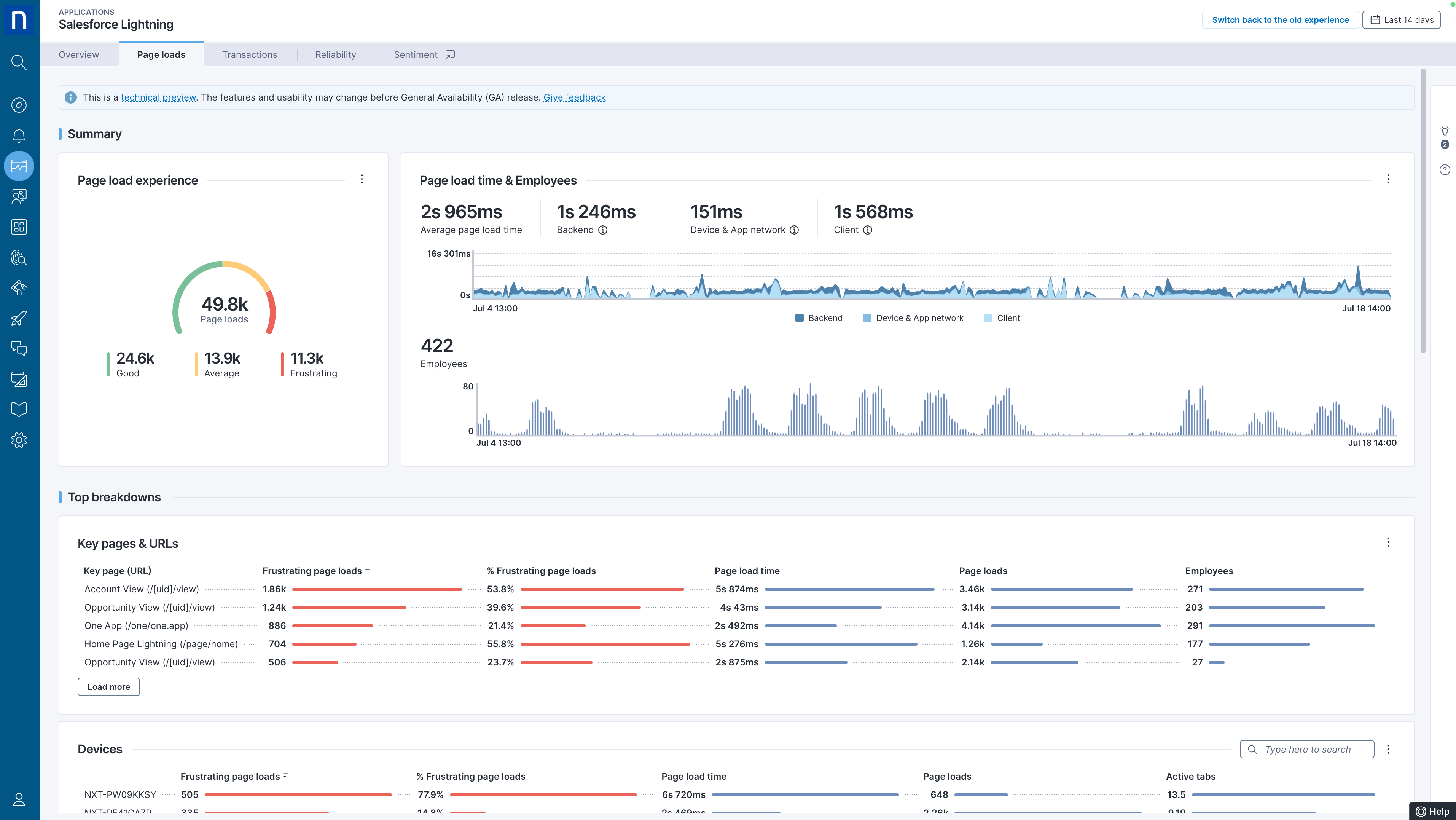Open Key pages & URLs kebab menu
The height and width of the screenshot is (820, 1456).
(x=1388, y=542)
